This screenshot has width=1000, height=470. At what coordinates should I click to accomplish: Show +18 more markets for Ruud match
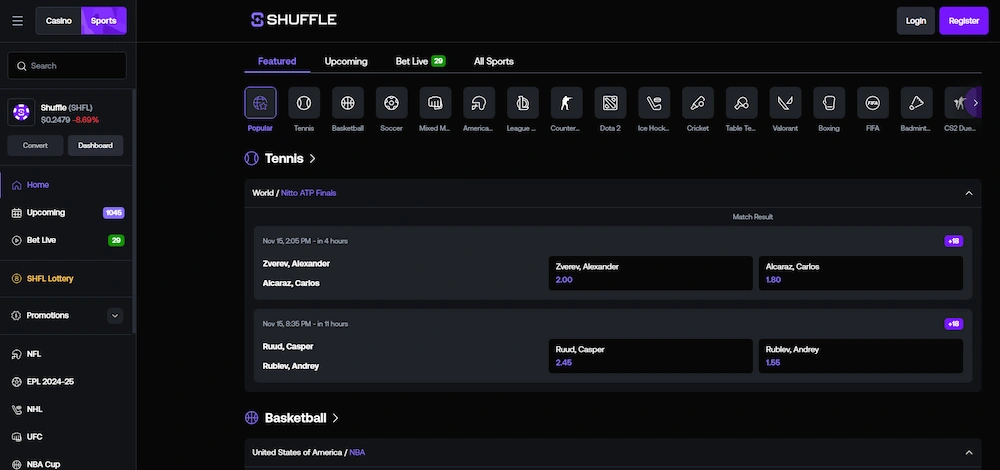(x=953, y=324)
